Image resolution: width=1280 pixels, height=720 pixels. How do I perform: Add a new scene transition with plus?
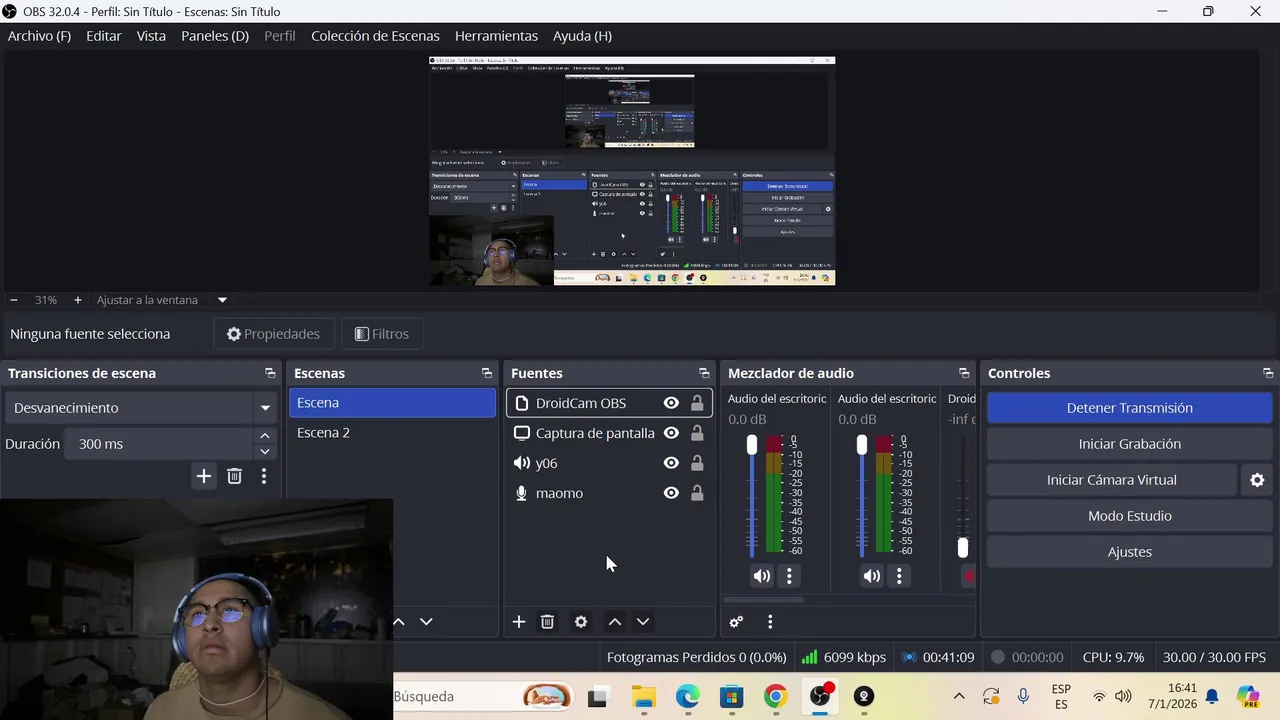[x=204, y=476]
